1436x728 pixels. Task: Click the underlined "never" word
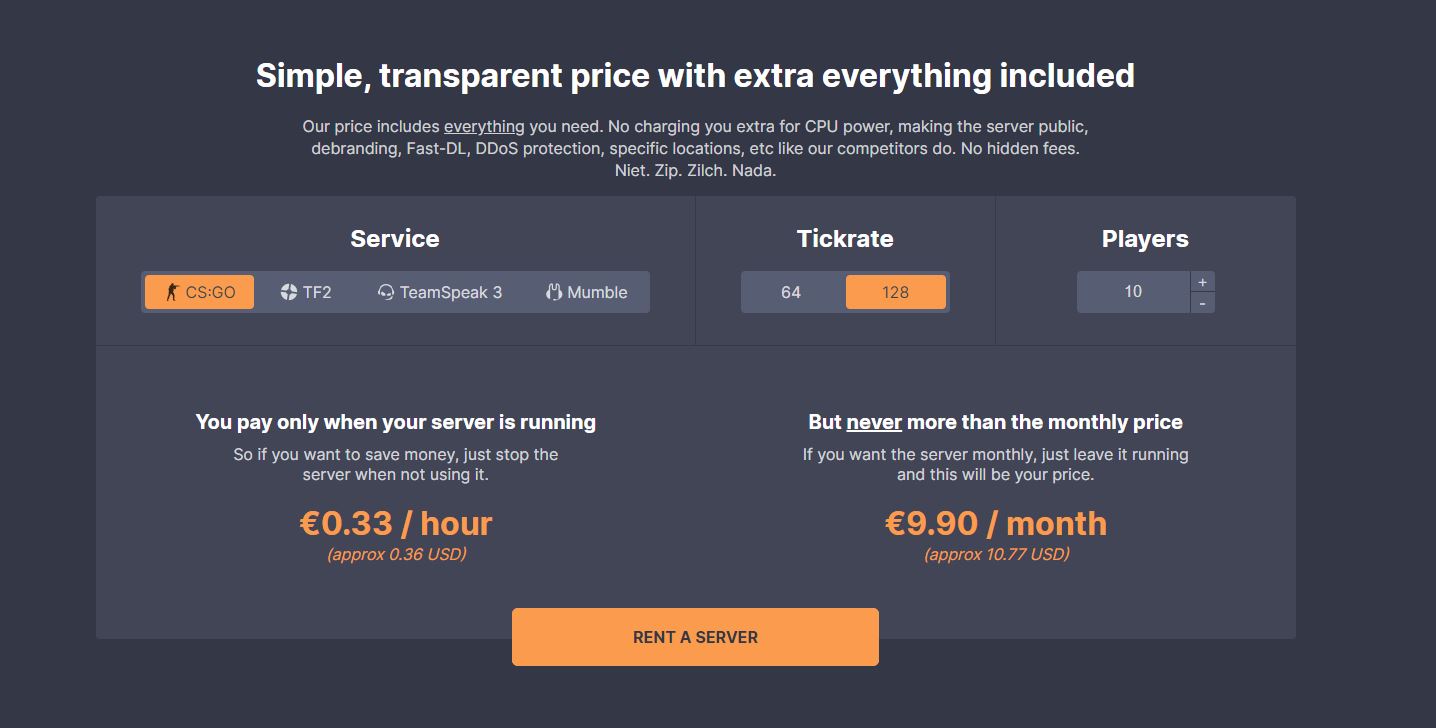(874, 422)
